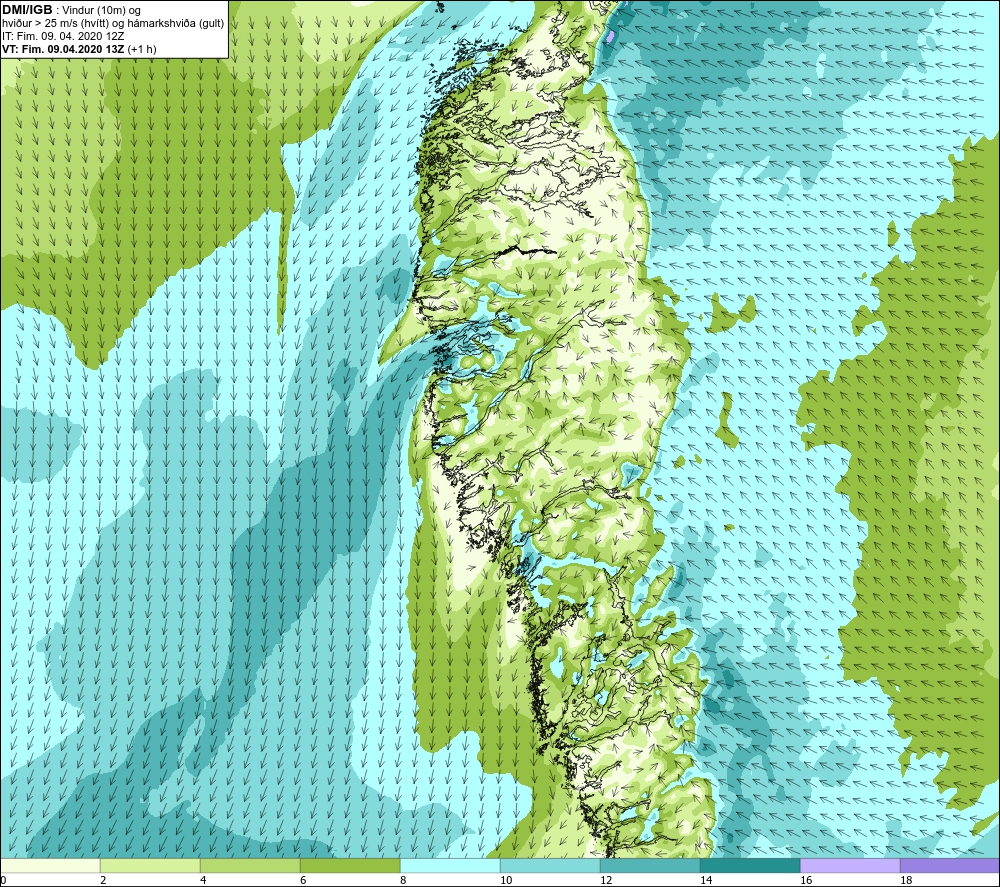Click the legend label '8'

pyautogui.click(x=403, y=880)
